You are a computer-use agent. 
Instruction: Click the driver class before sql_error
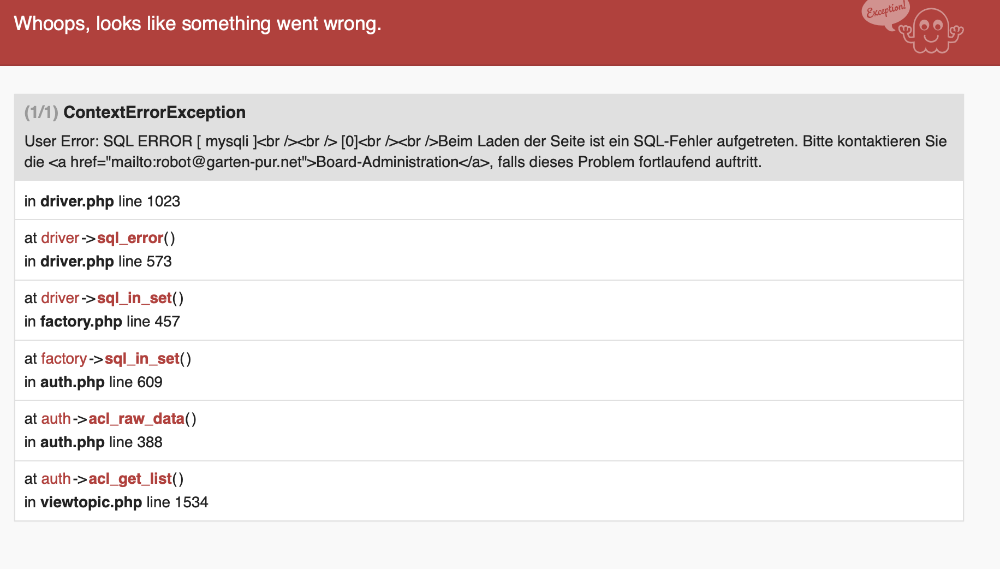pos(60,239)
